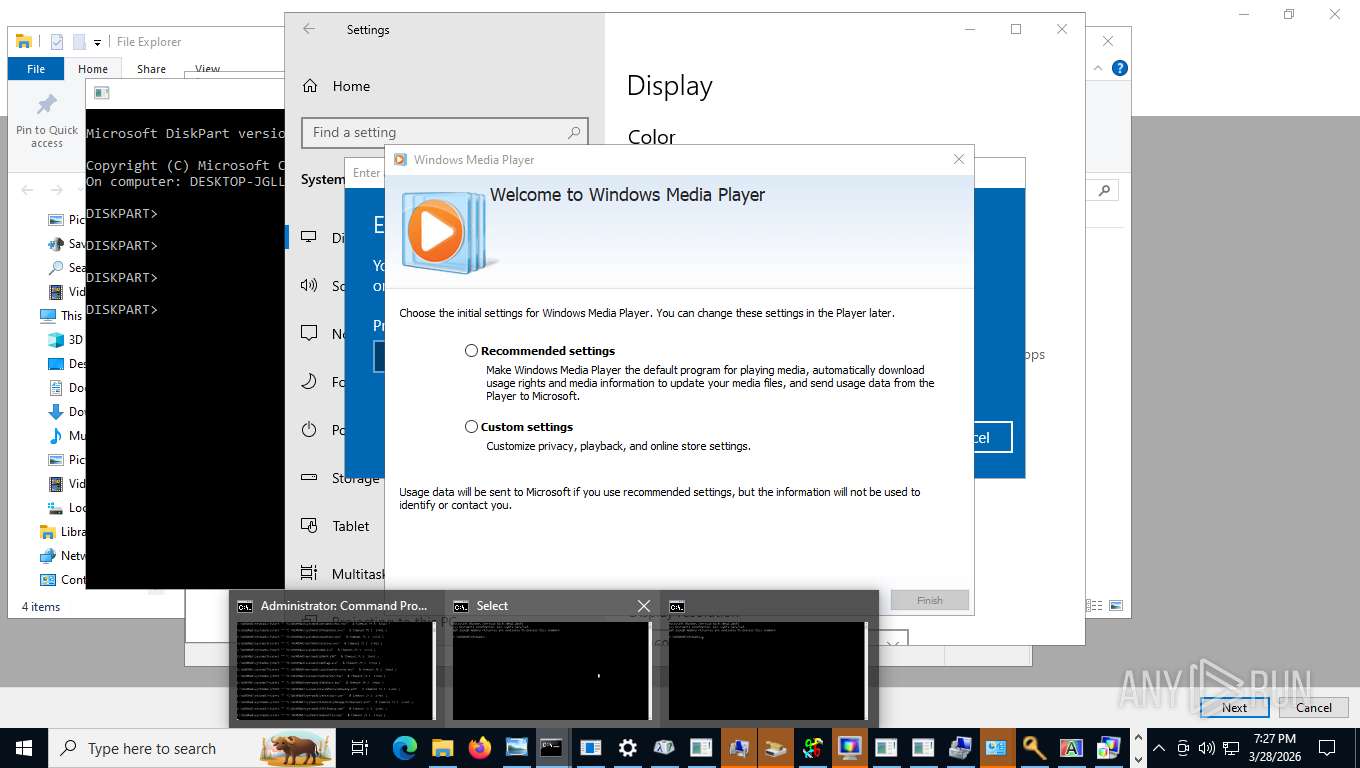Viewport: 1360px width, 768px height.
Task: Select Libraries in the navigation pane
Action: tap(62, 532)
